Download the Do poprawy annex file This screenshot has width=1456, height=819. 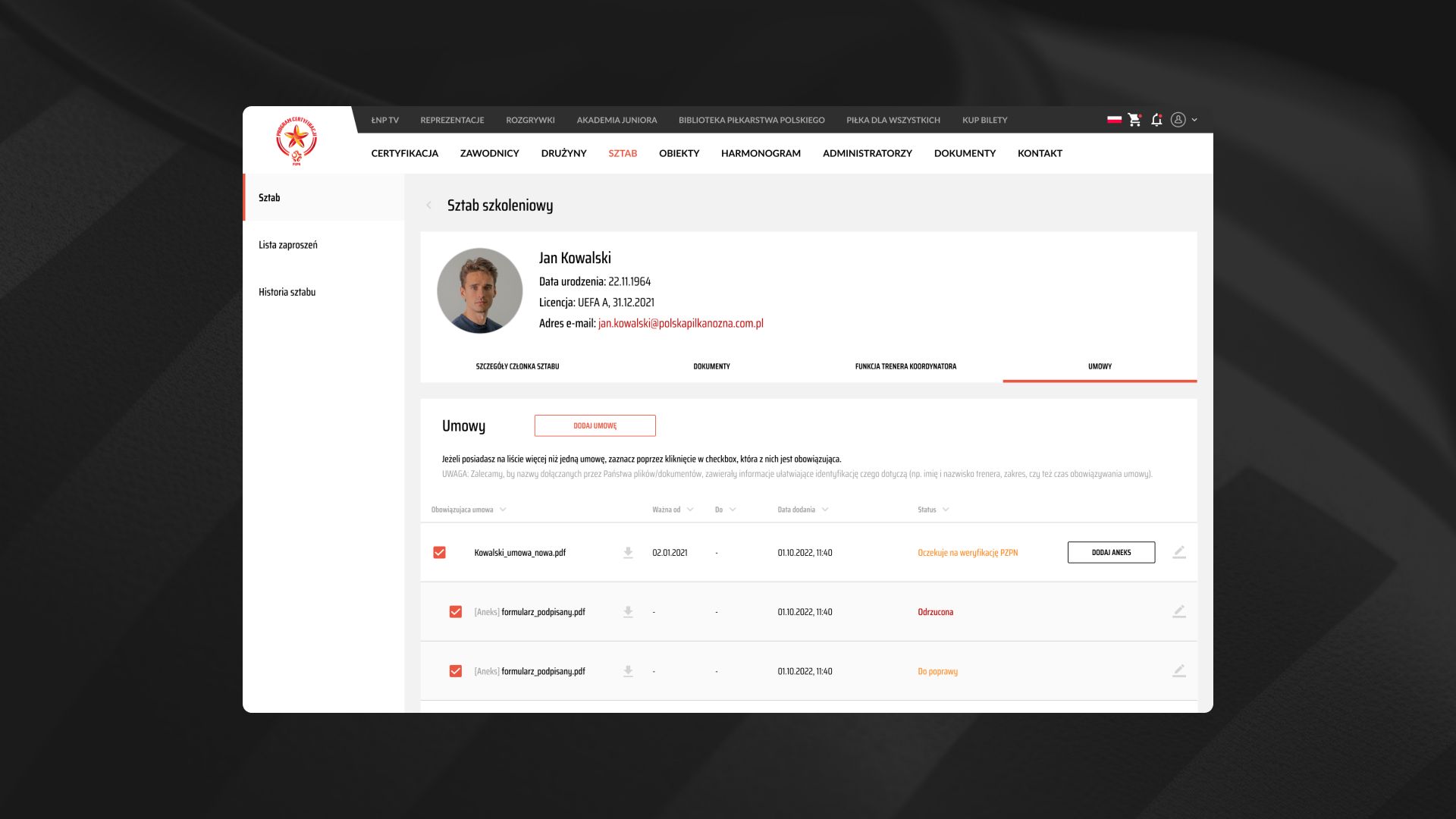coord(628,671)
